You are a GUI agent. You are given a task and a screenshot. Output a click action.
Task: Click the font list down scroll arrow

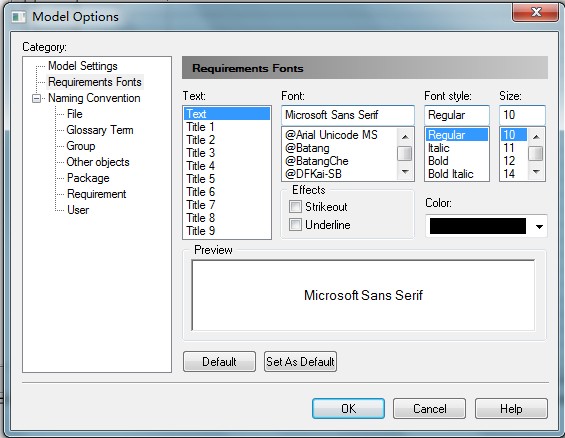pyautogui.click(x=405, y=172)
